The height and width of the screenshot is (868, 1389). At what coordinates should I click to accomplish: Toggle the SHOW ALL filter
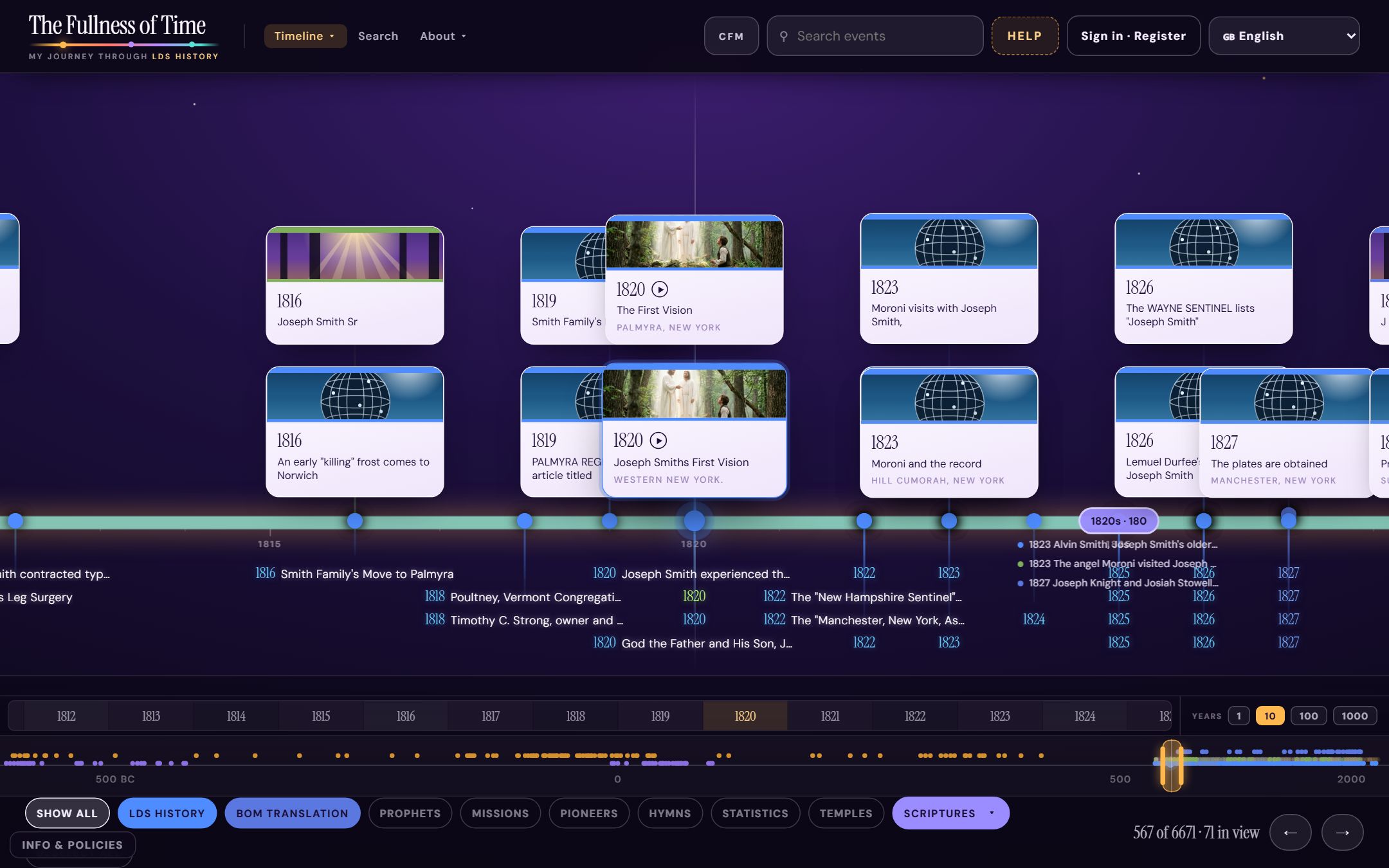[x=67, y=813]
